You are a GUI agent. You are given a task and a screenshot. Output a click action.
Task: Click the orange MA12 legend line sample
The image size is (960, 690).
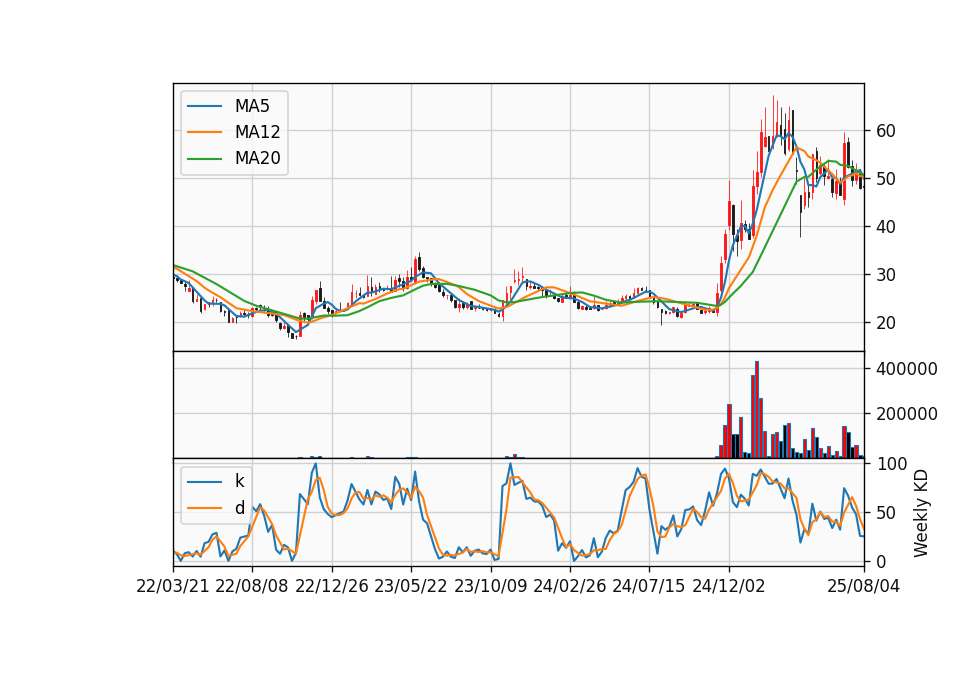(204, 132)
